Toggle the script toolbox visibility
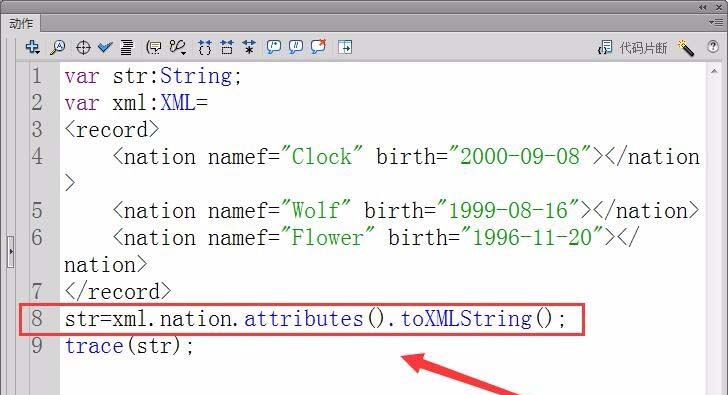Viewport: 728px width, 395px height. (x=345, y=47)
